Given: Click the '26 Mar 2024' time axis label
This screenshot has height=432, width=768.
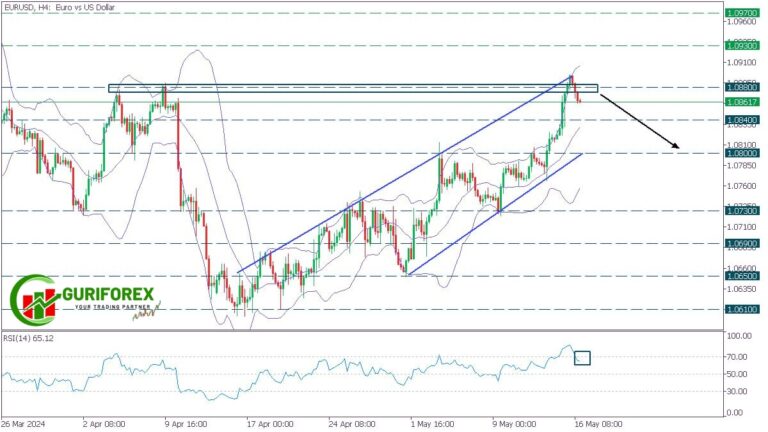Looking at the screenshot, I should coord(23,424).
